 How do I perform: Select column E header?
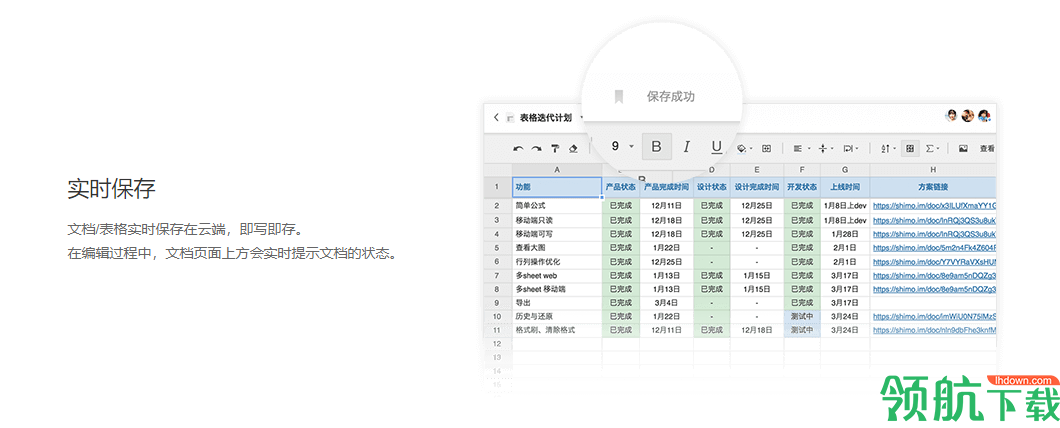point(756,170)
